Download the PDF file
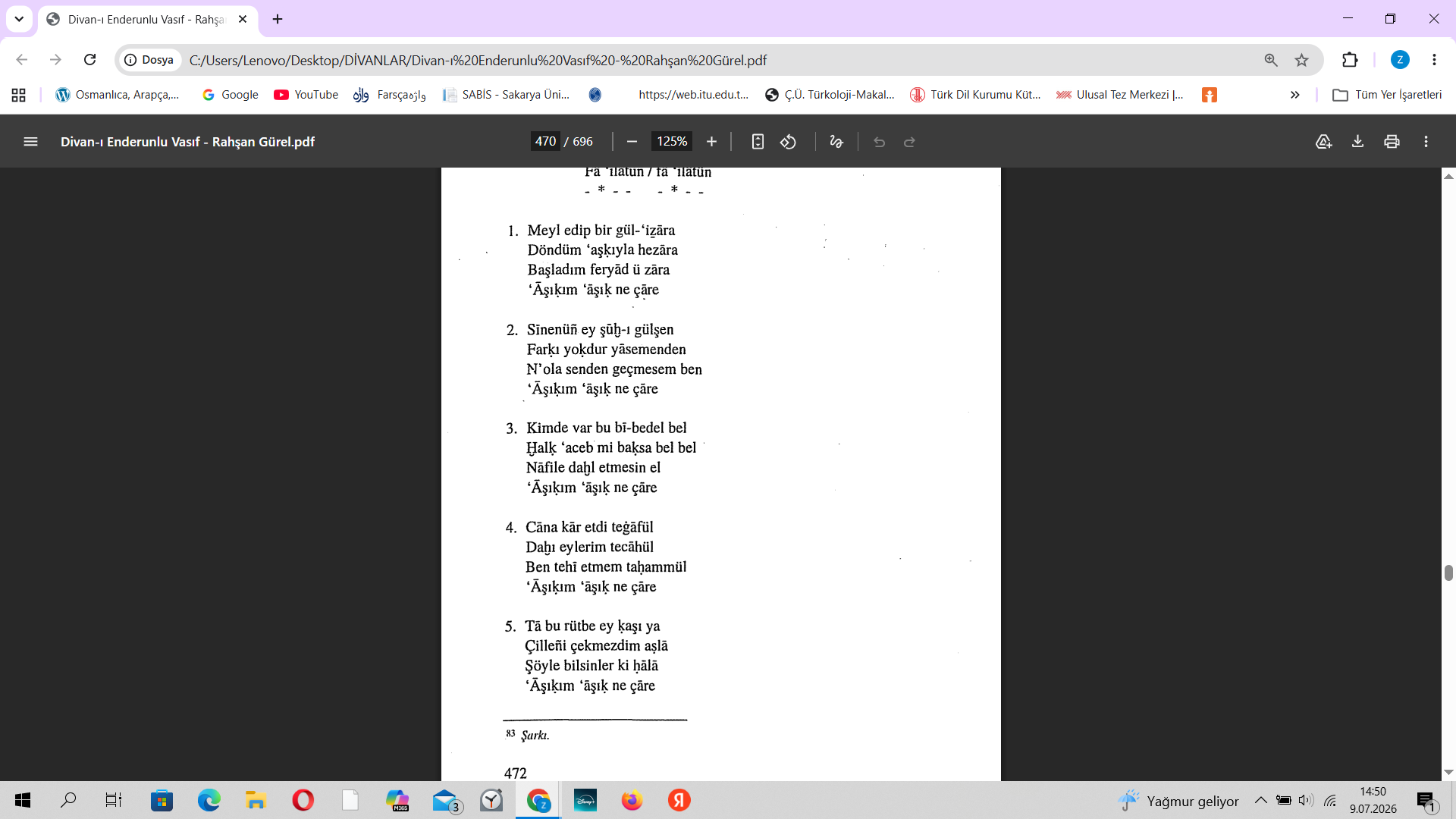Screen dimensions: 1456x819 (1357, 142)
